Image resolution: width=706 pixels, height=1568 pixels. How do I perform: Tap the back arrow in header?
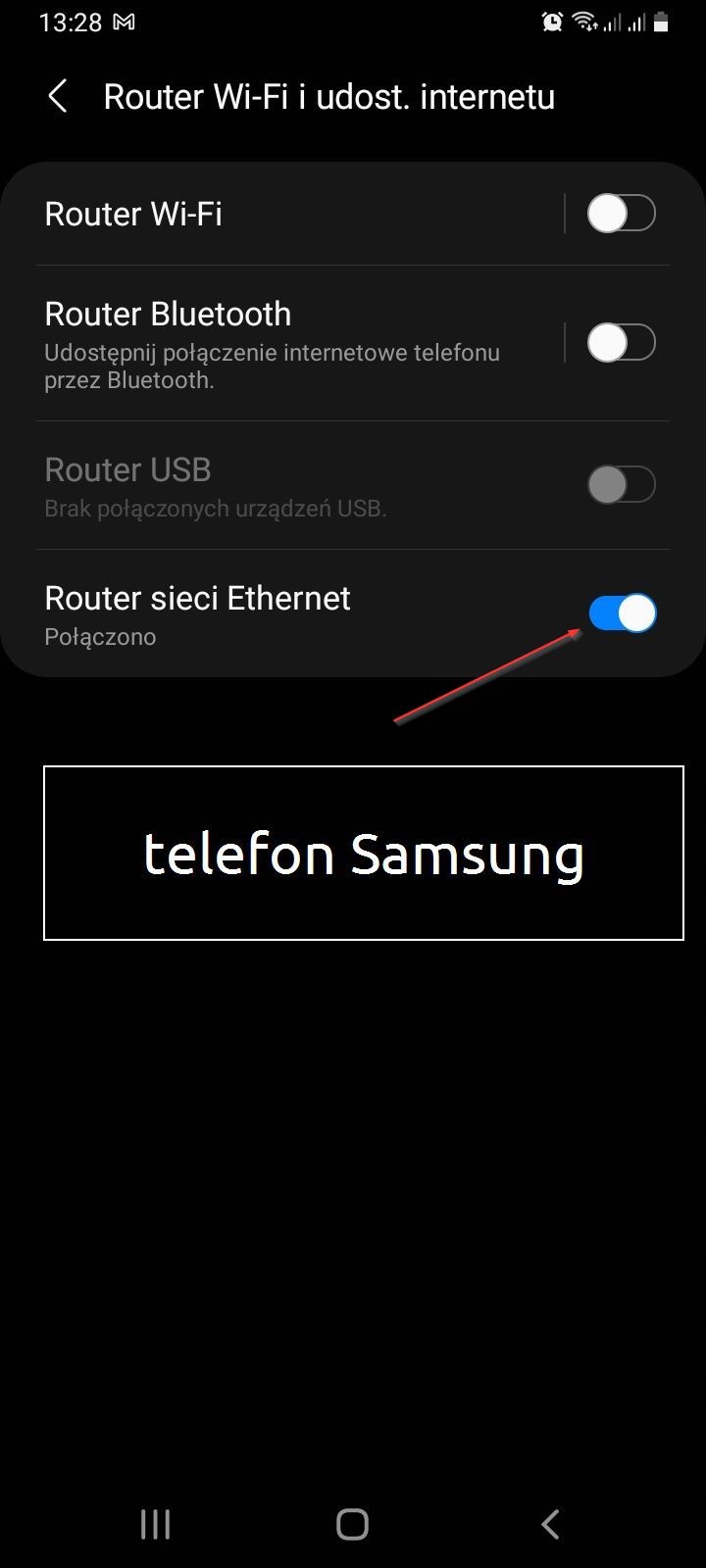point(58,96)
